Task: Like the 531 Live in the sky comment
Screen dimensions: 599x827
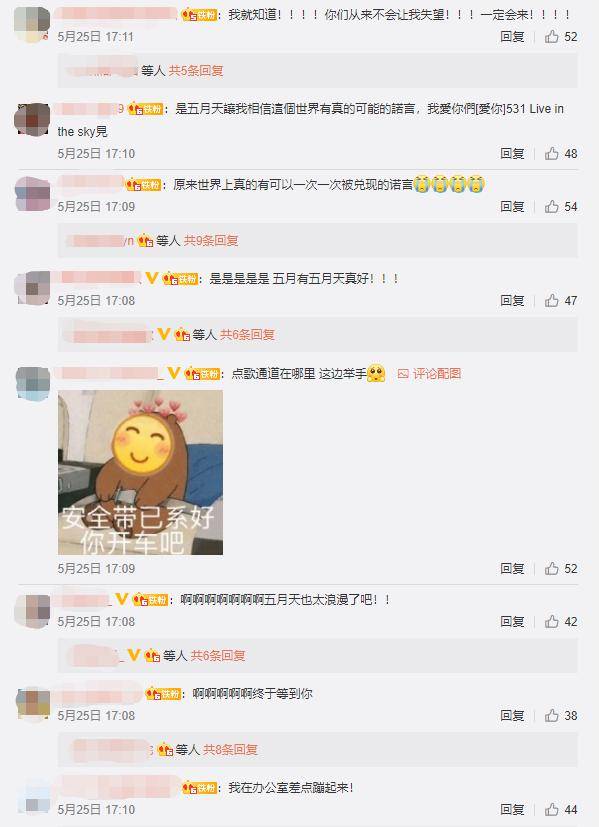Action: 552,153
